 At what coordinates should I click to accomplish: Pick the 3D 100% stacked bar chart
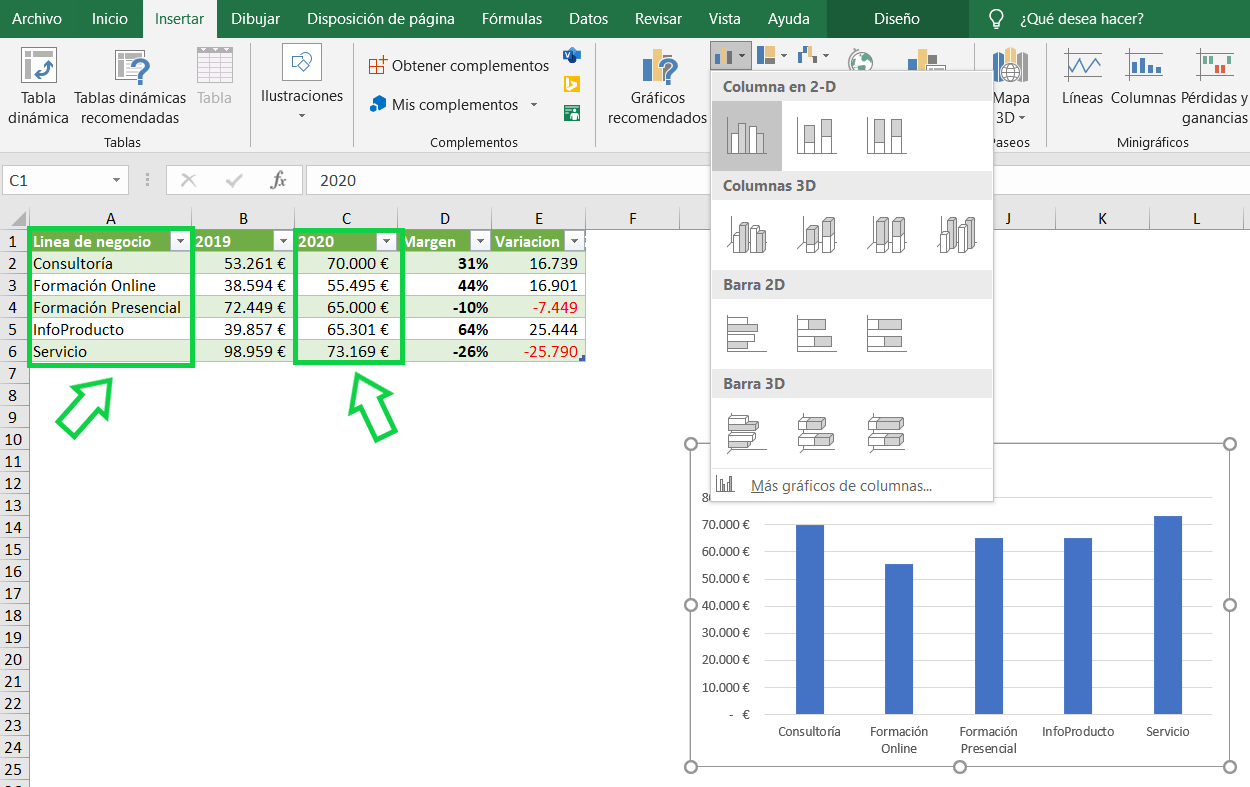[x=887, y=432]
